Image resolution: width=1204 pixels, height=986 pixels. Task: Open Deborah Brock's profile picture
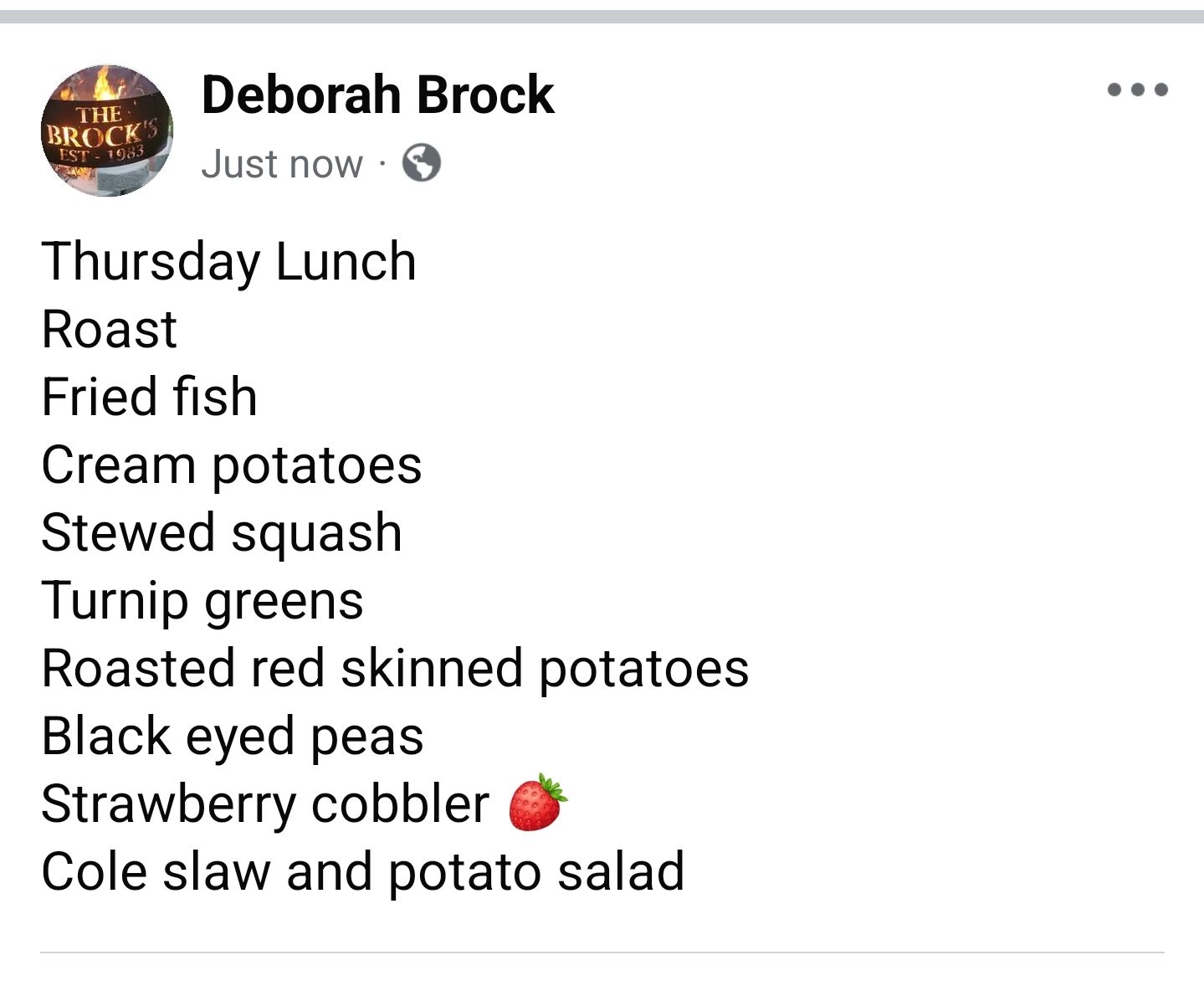(x=107, y=130)
